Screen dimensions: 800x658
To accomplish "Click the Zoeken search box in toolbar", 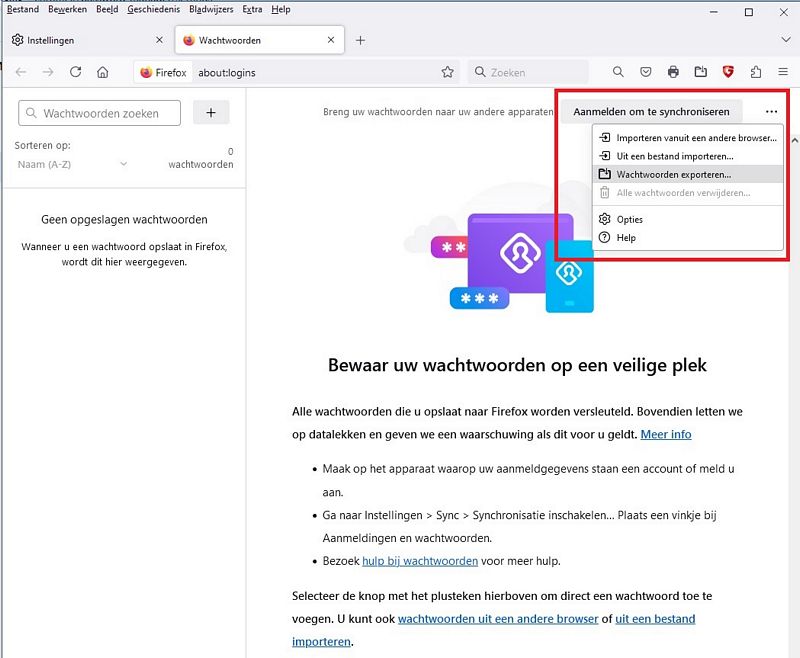I will (528, 72).
